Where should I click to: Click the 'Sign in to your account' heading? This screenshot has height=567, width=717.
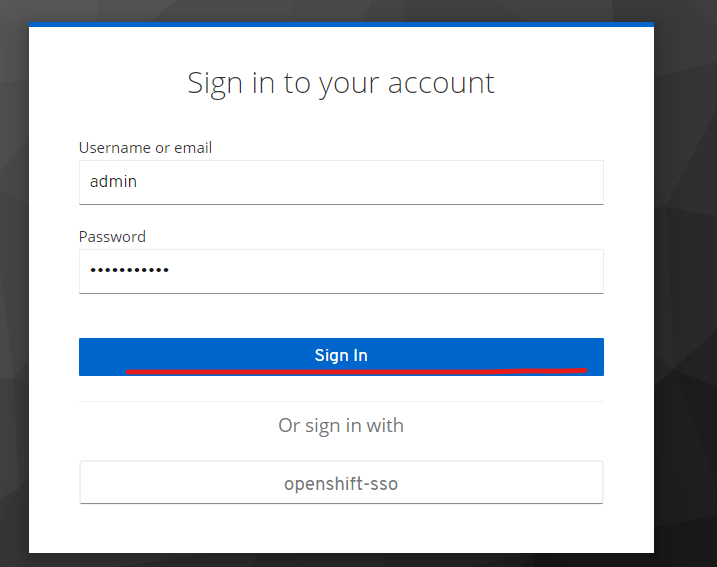point(341,84)
